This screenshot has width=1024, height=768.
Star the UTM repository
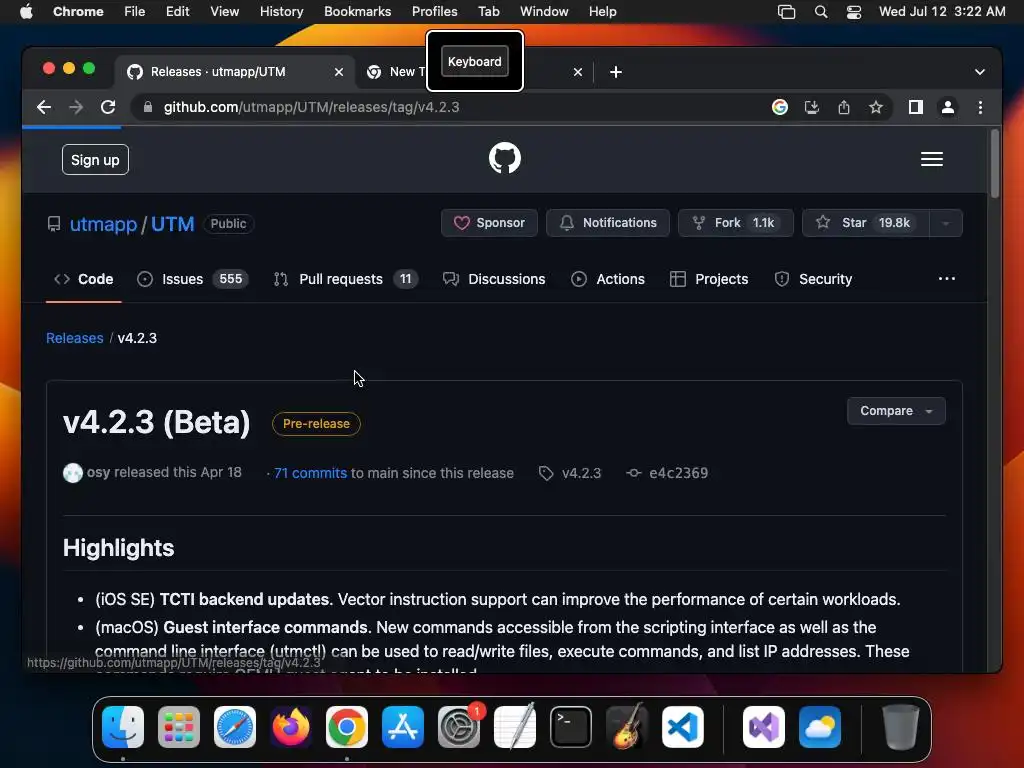point(865,223)
